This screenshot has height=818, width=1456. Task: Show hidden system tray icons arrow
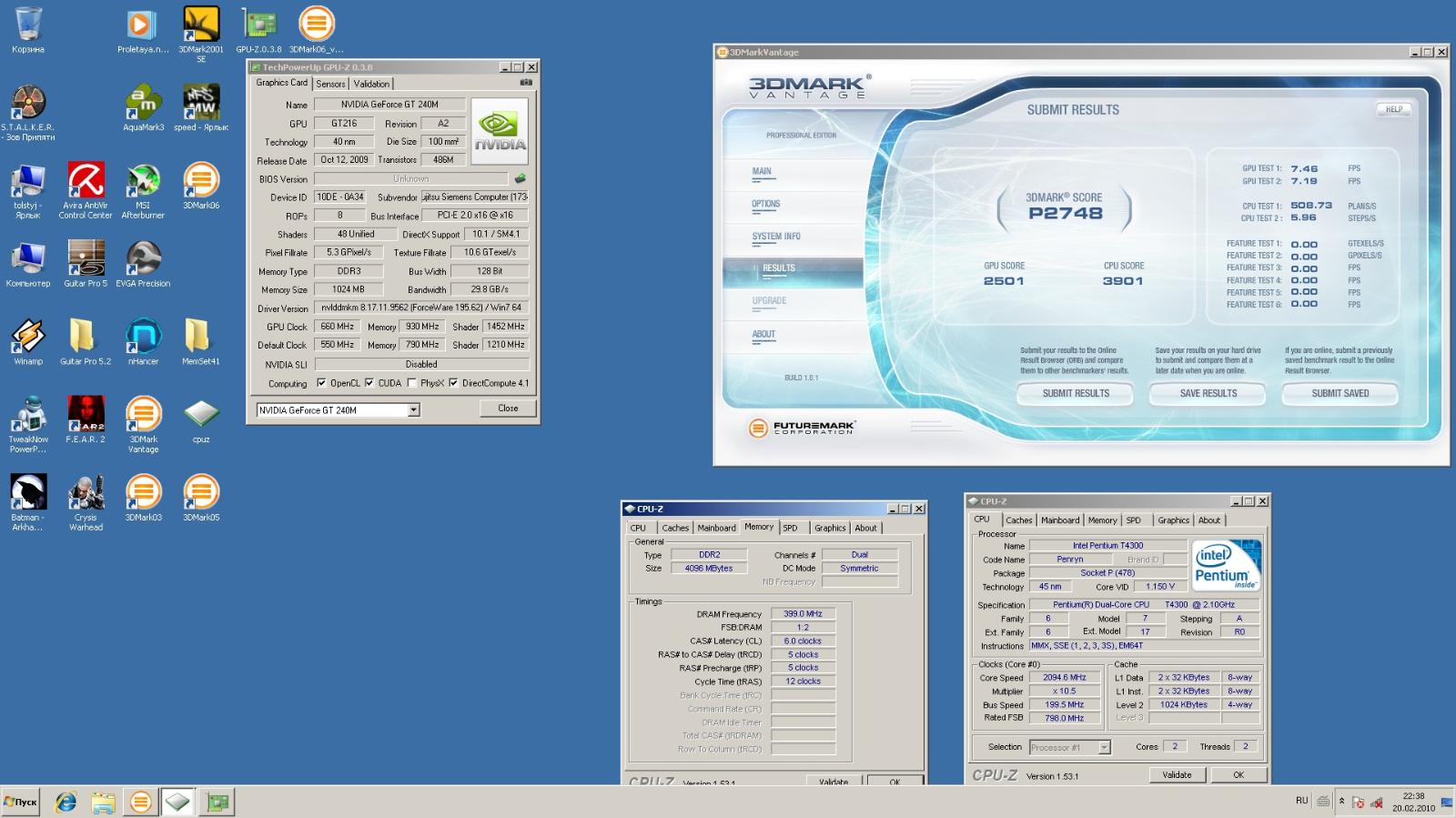(x=1341, y=802)
